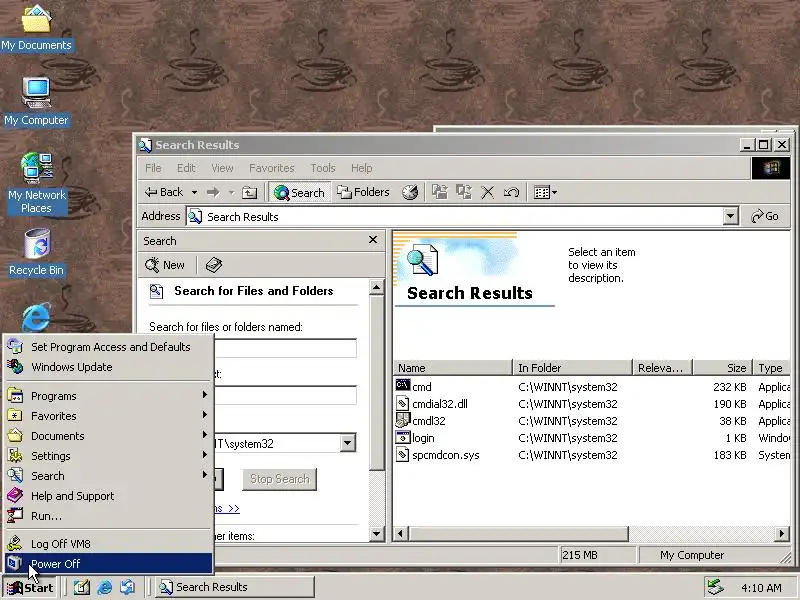Open the View menu
This screenshot has width=800, height=600.
click(222, 168)
